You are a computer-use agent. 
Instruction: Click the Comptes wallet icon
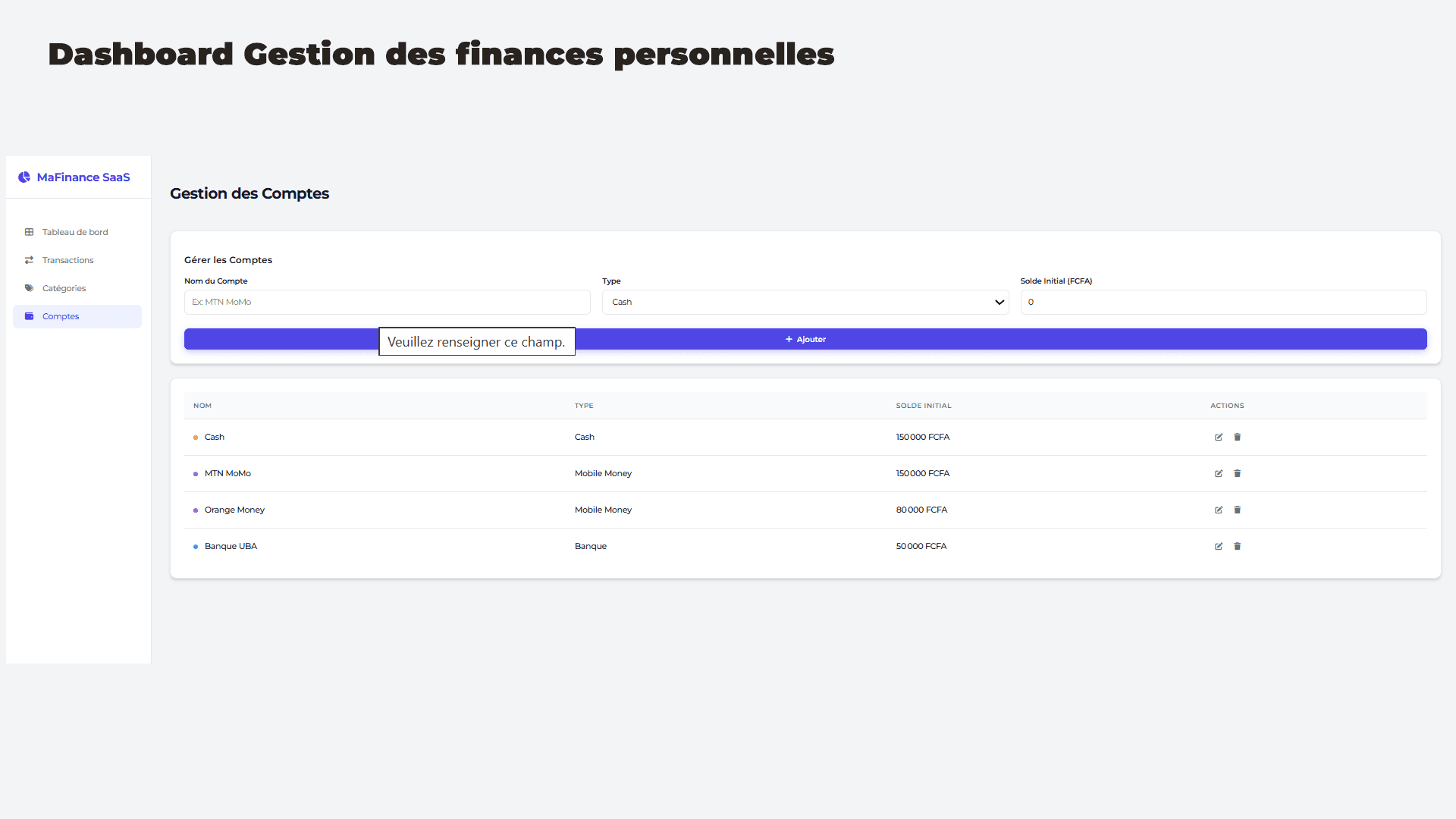[29, 316]
